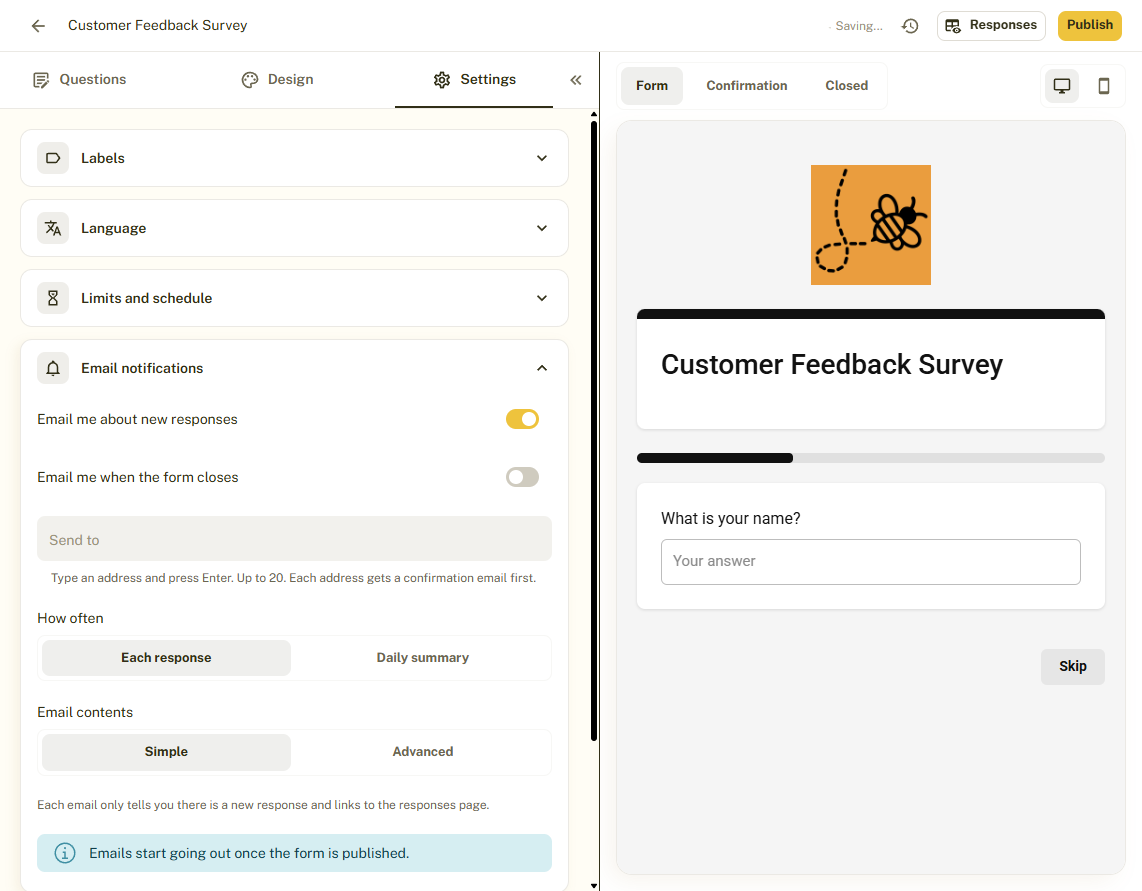Switch preview to Confirmation tab
Viewport: 1142px width, 891px height.
pyautogui.click(x=747, y=85)
